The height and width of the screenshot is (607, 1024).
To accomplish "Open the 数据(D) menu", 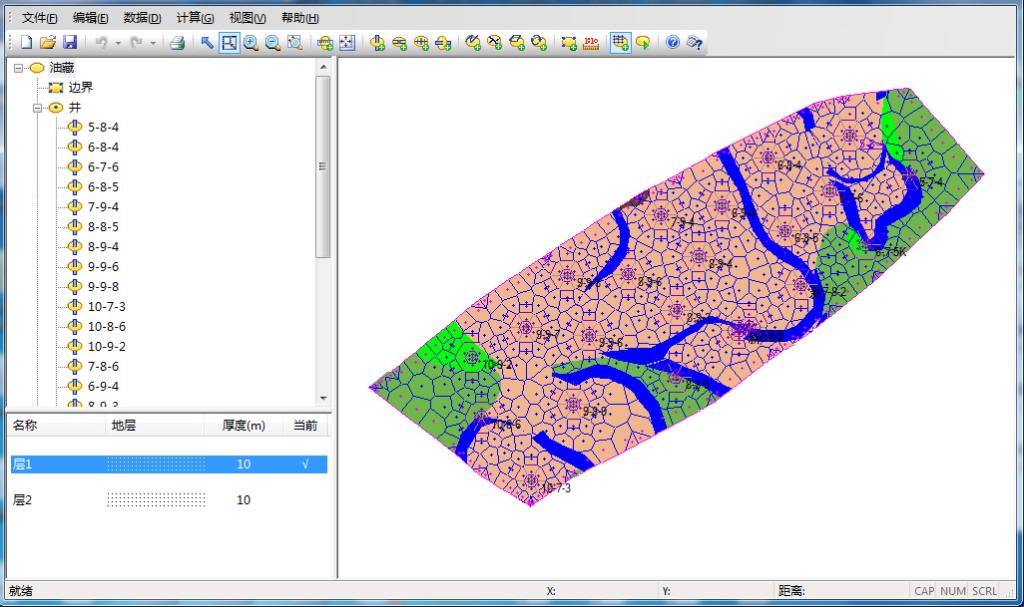I will click(x=142, y=18).
